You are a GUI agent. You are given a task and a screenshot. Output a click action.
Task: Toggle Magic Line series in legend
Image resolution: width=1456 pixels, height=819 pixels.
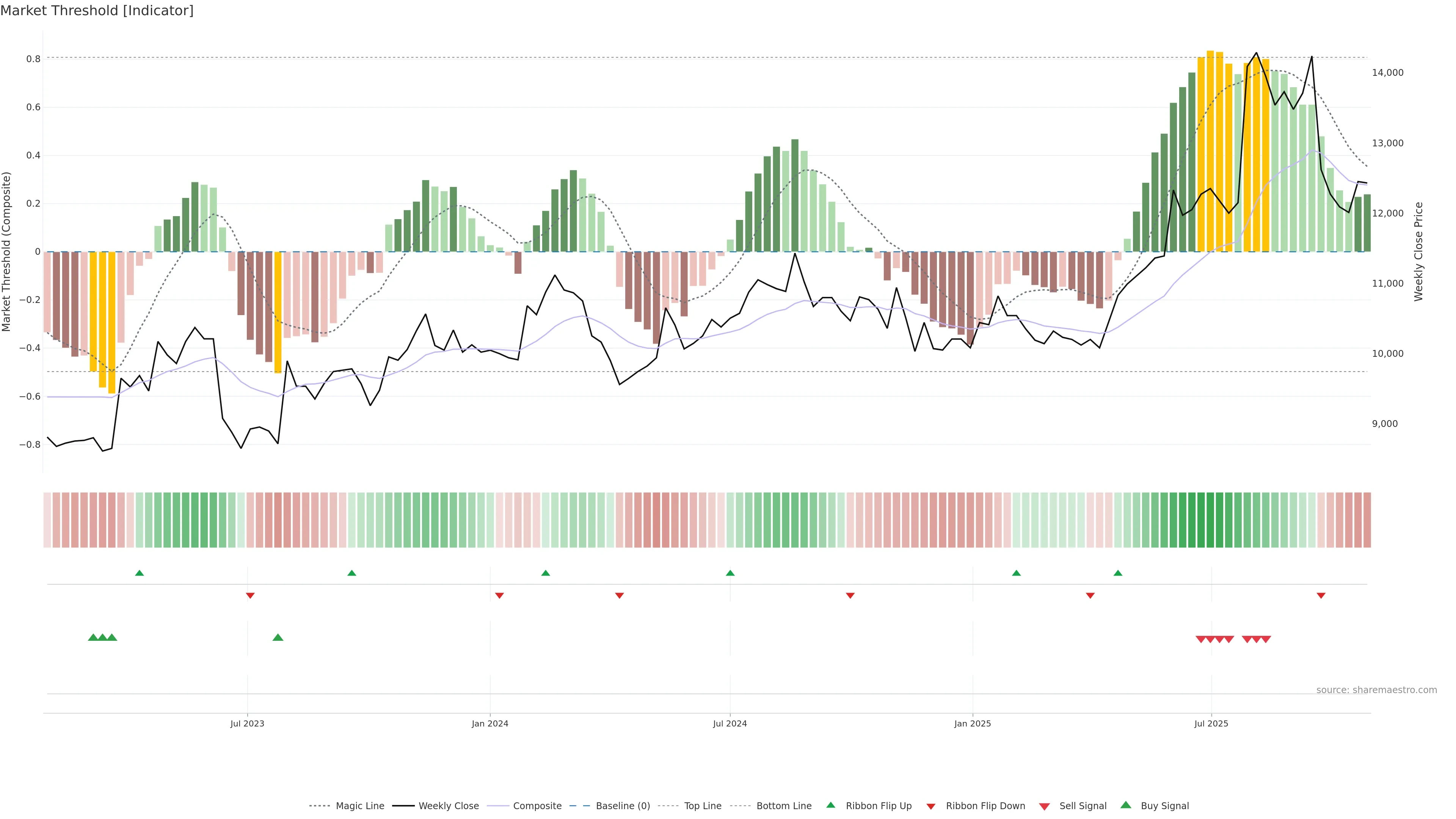point(359,806)
